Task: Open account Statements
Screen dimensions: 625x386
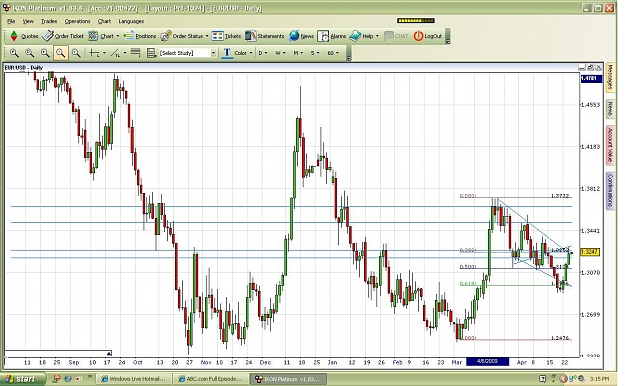Action: 265,36
